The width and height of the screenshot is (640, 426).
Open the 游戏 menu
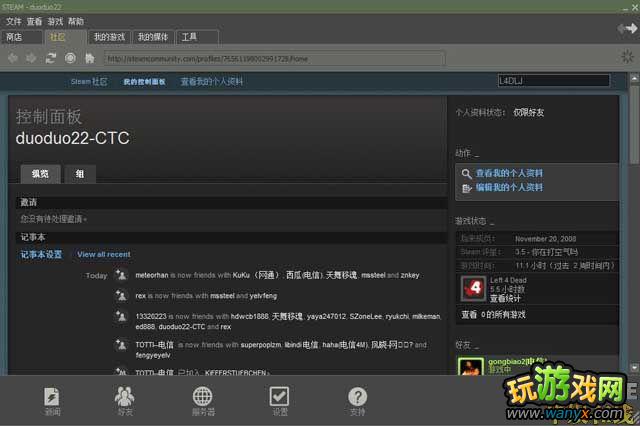[55, 21]
